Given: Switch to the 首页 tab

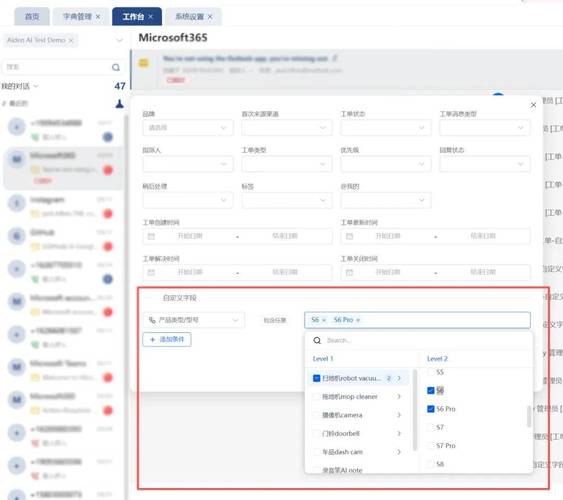Looking at the screenshot, I should pos(32,17).
